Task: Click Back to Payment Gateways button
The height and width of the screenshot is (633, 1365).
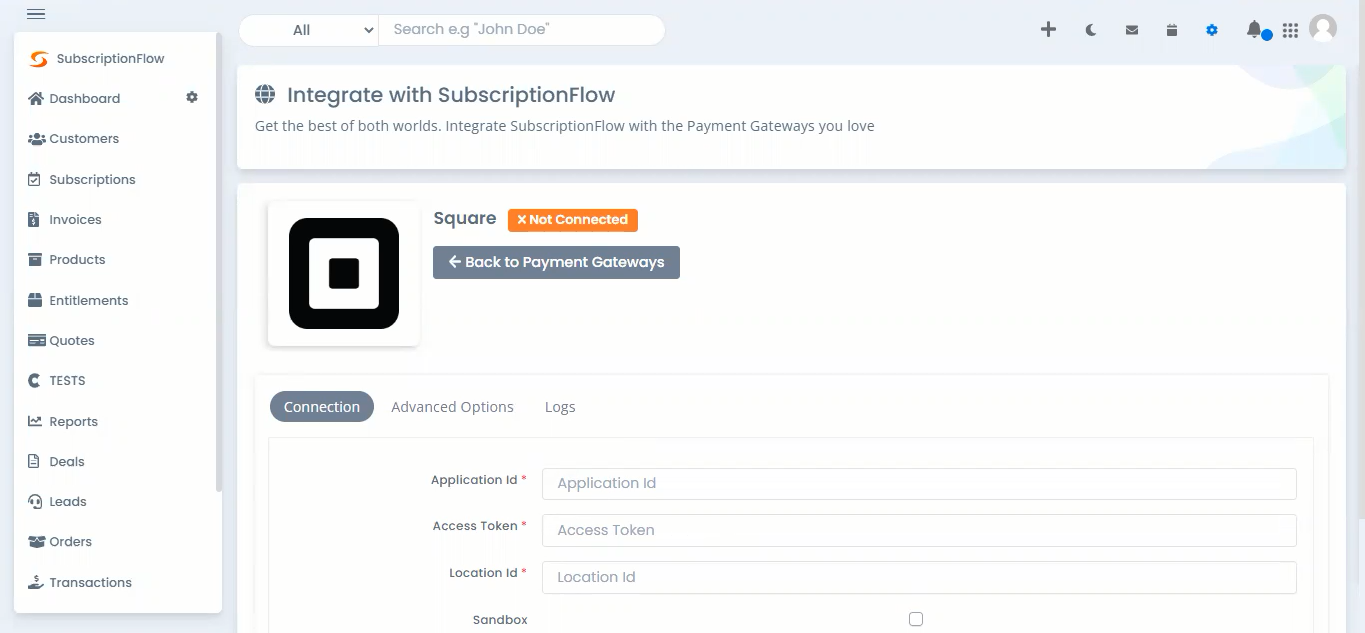Action: click(556, 262)
